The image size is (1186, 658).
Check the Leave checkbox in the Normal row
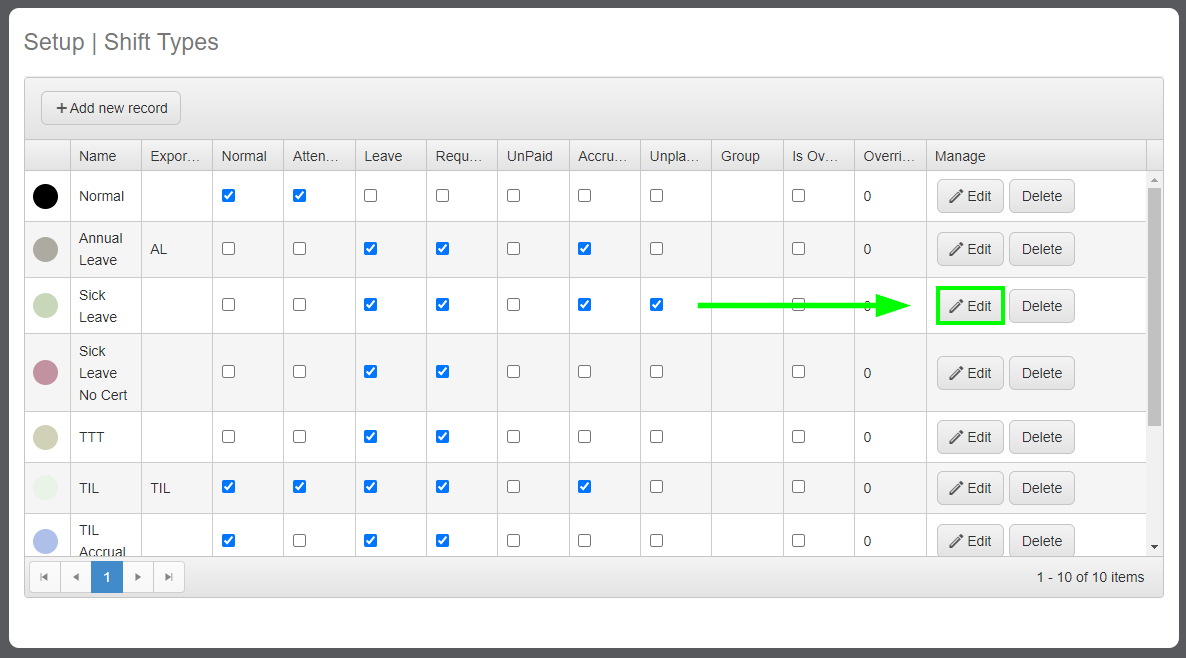tap(370, 195)
